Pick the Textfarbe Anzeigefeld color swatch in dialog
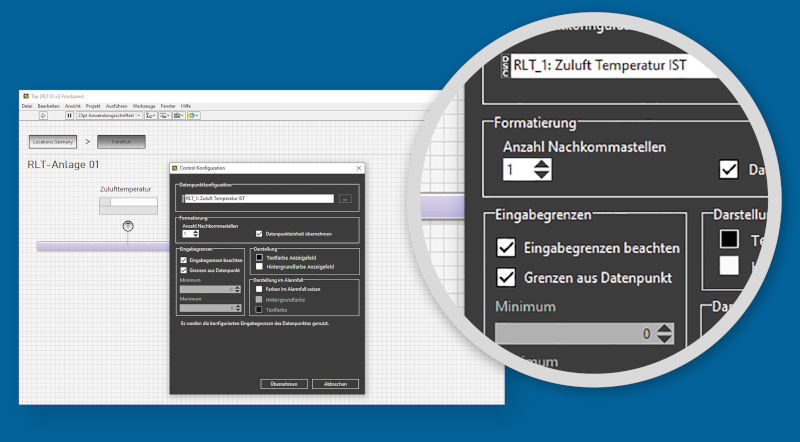 pyautogui.click(x=258, y=257)
